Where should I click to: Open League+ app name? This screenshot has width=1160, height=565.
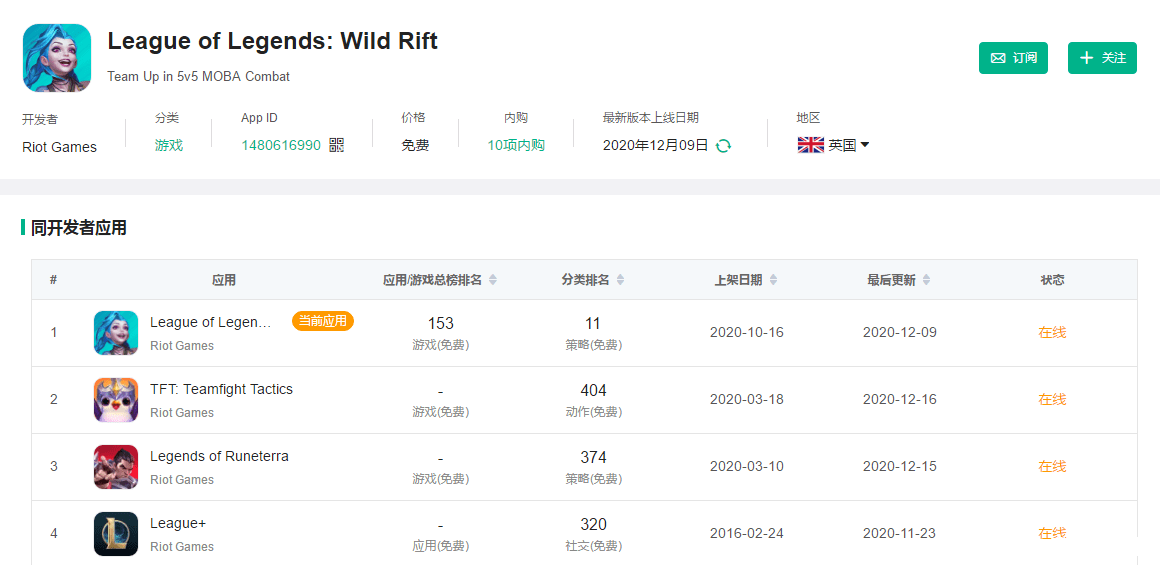(x=178, y=524)
